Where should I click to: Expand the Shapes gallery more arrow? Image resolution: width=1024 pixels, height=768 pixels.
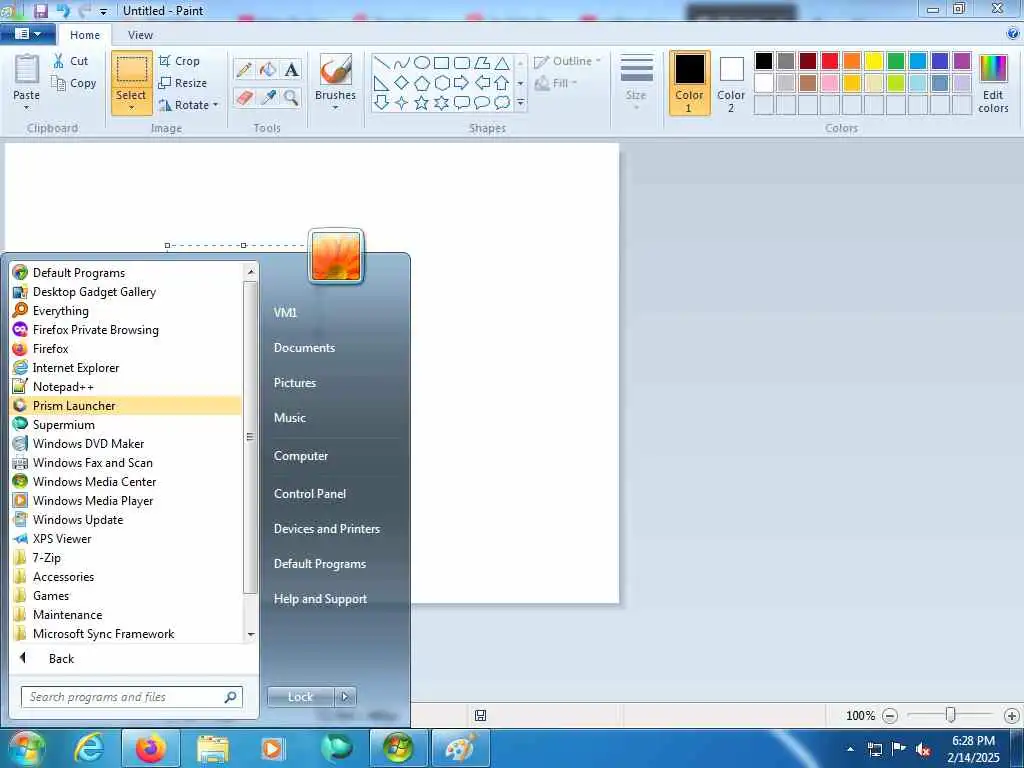pos(520,103)
